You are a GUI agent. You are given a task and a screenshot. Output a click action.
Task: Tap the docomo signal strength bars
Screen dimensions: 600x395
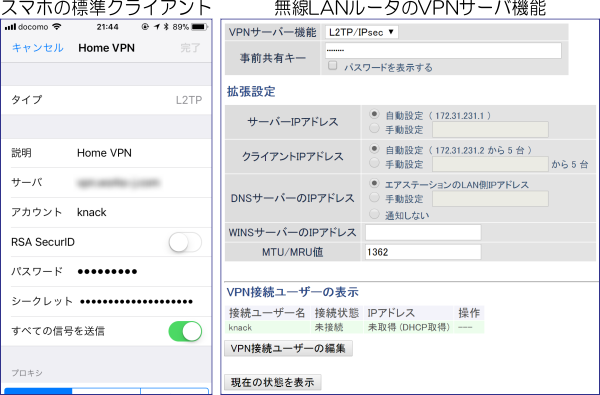tap(10, 27)
